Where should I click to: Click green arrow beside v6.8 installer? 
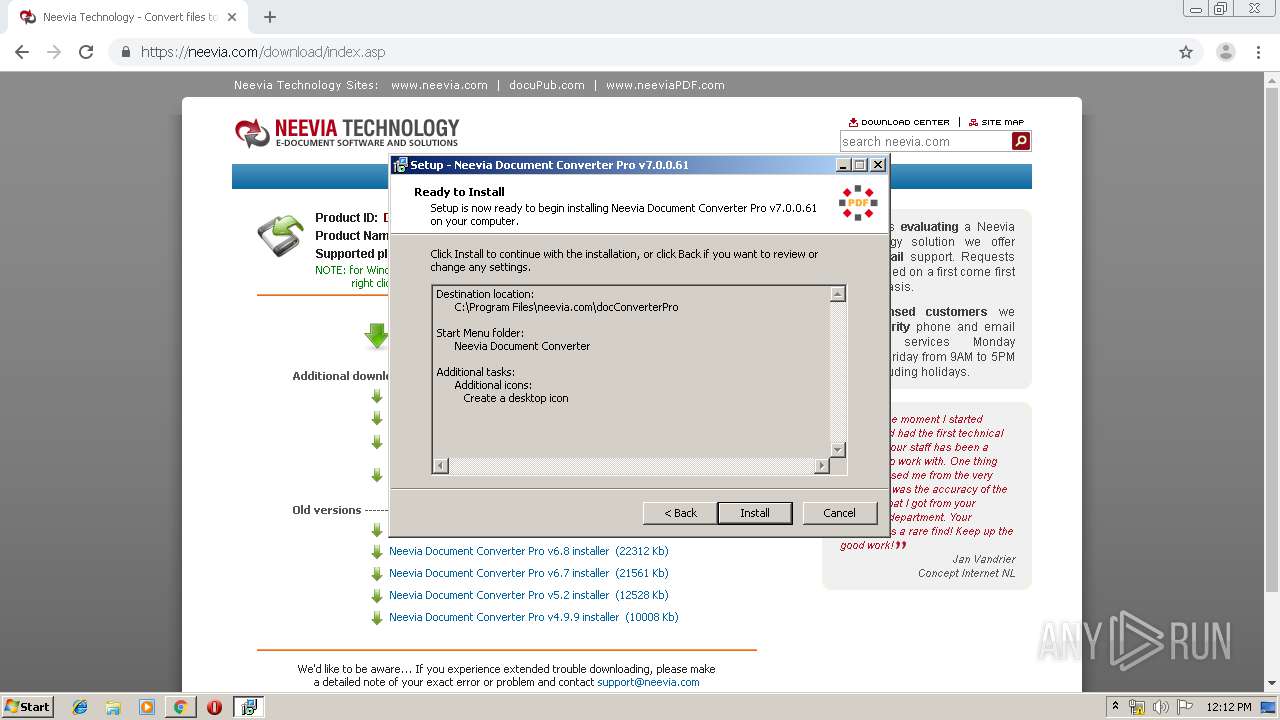[x=377, y=552]
